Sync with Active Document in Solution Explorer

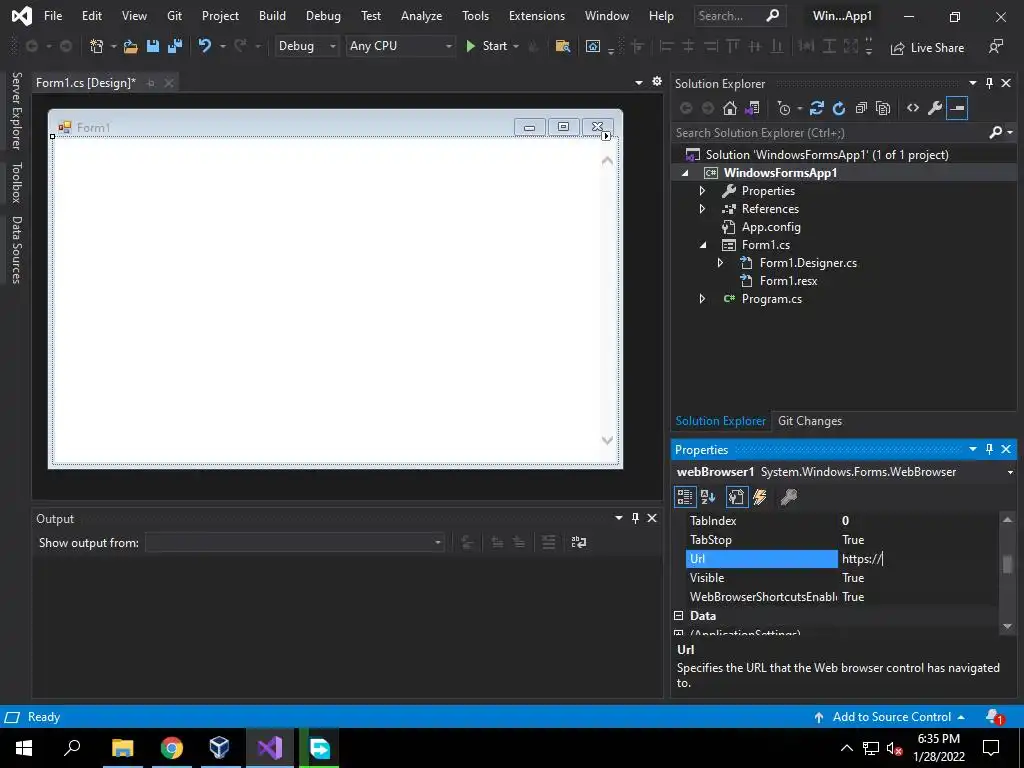tap(816, 108)
